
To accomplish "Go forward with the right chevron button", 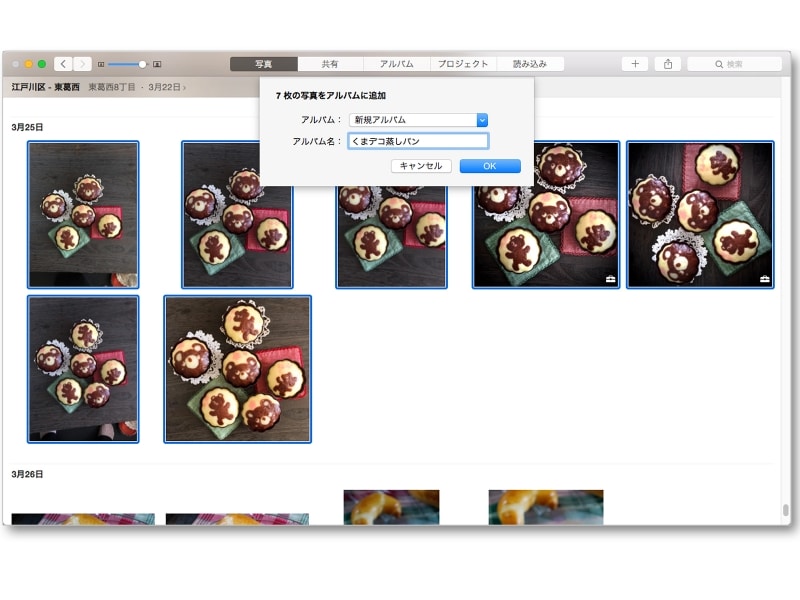I will click(82, 64).
